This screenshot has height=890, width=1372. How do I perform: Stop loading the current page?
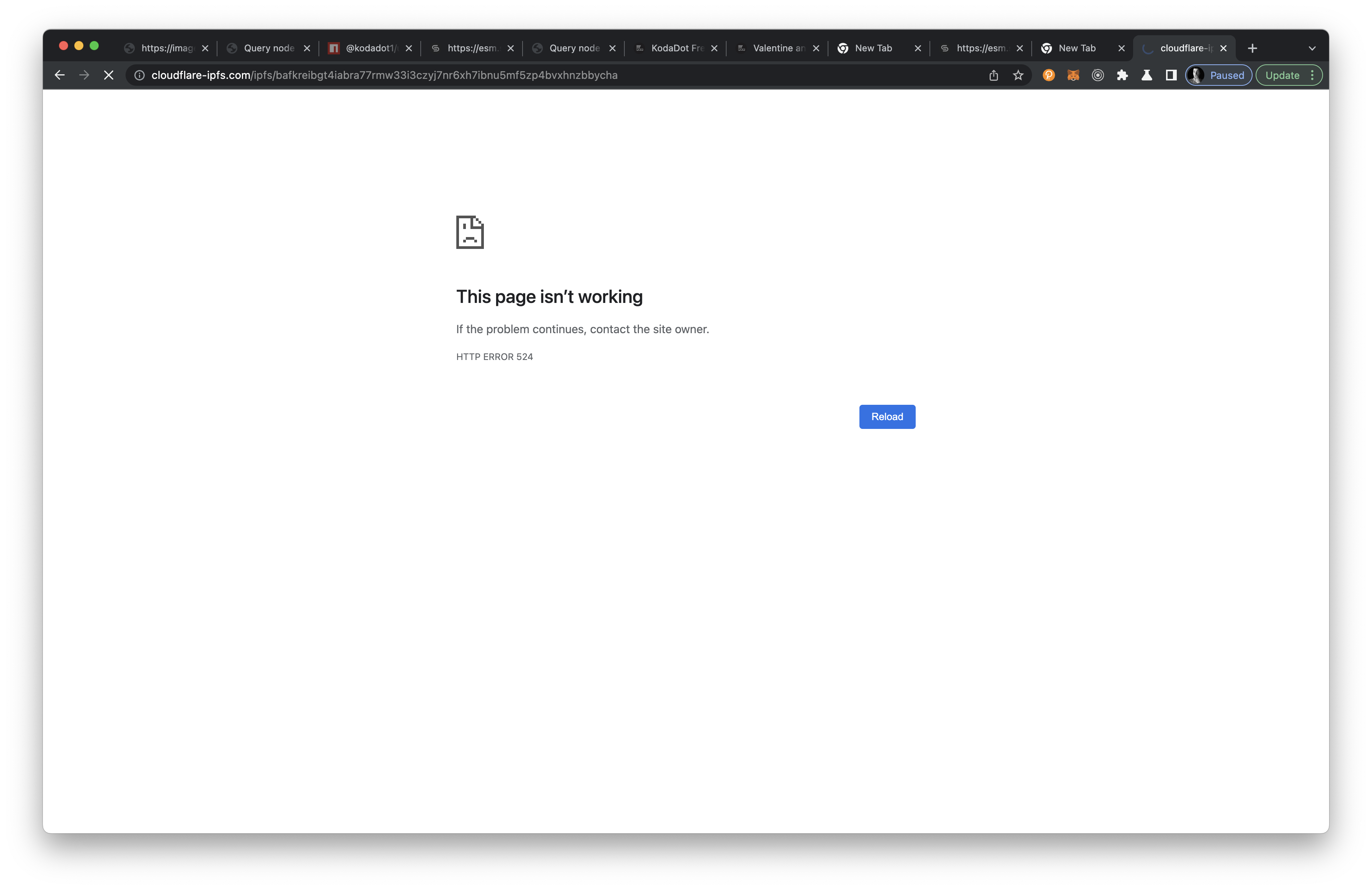click(x=108, y=75)
